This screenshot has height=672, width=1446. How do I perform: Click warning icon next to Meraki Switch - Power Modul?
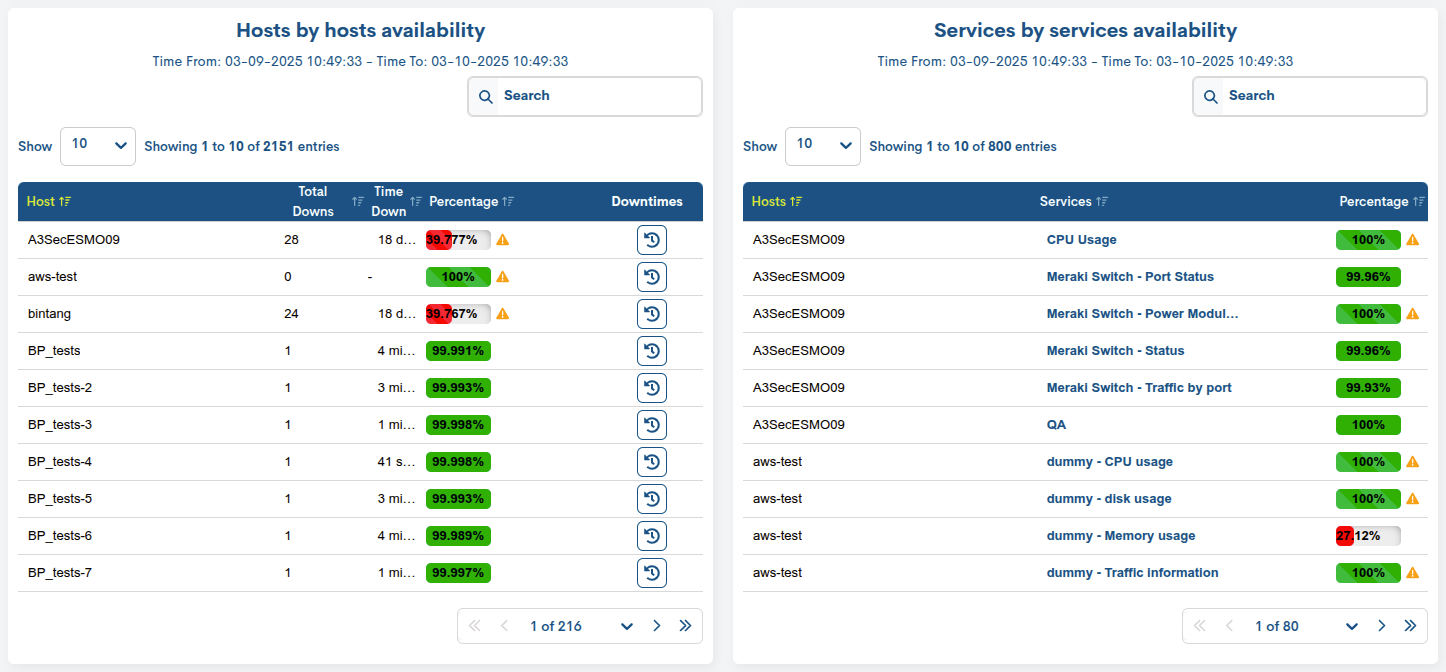tap(1412, 313)
